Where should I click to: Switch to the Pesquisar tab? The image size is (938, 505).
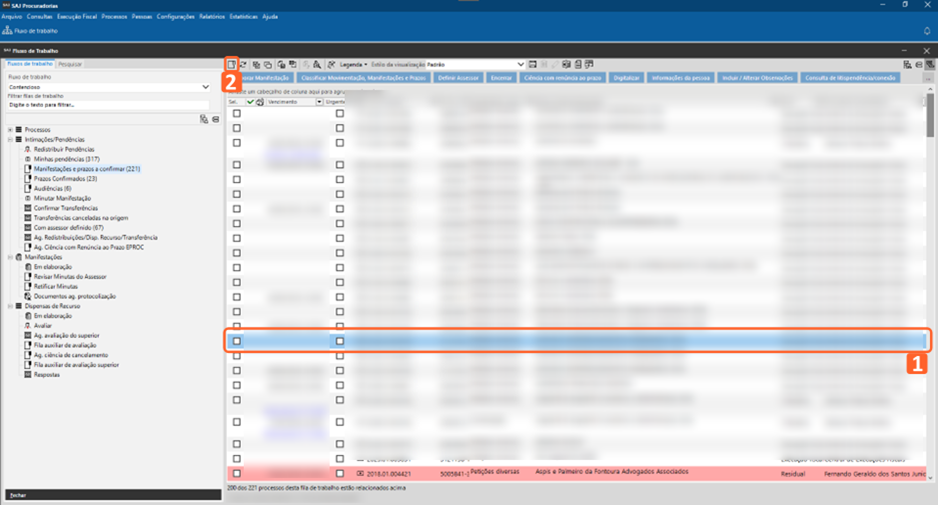click(70, 64)
